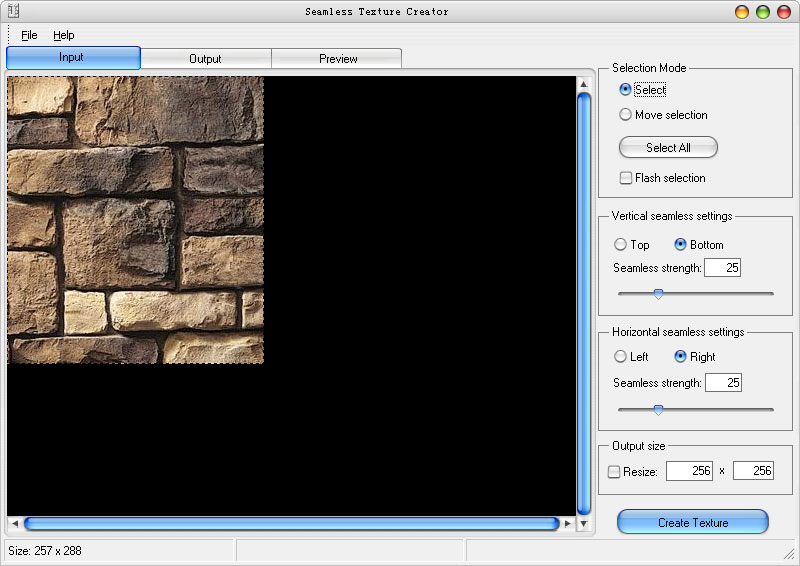Choose the Move selection radio option
Viewport: 800px width, 566px height.
point(626,115)
